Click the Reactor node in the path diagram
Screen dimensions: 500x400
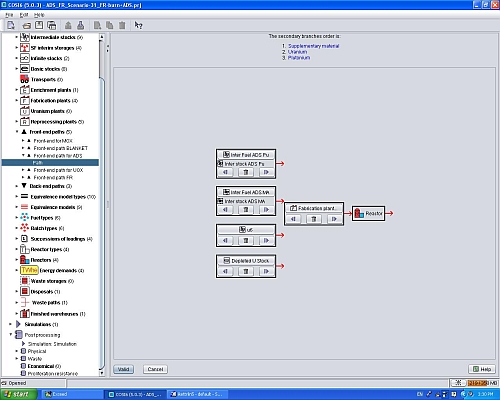coord(368,213)
